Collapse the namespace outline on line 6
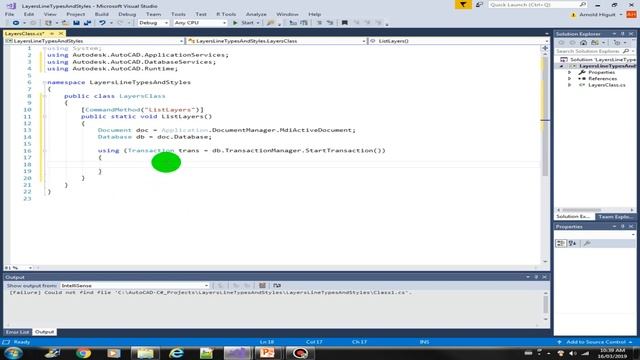The height and width of the screenshot is (360, 640). (44, 82)
